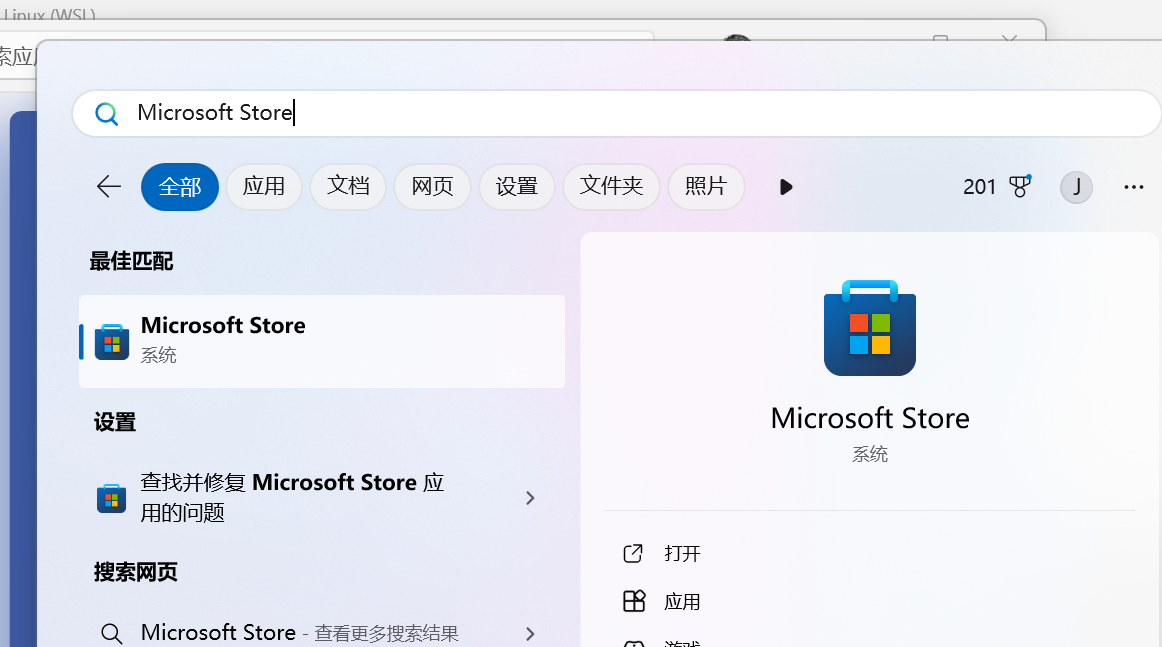Switch to the 照片 filter tab
This screenshot has width=1162, height=647.
click(706, 186)
